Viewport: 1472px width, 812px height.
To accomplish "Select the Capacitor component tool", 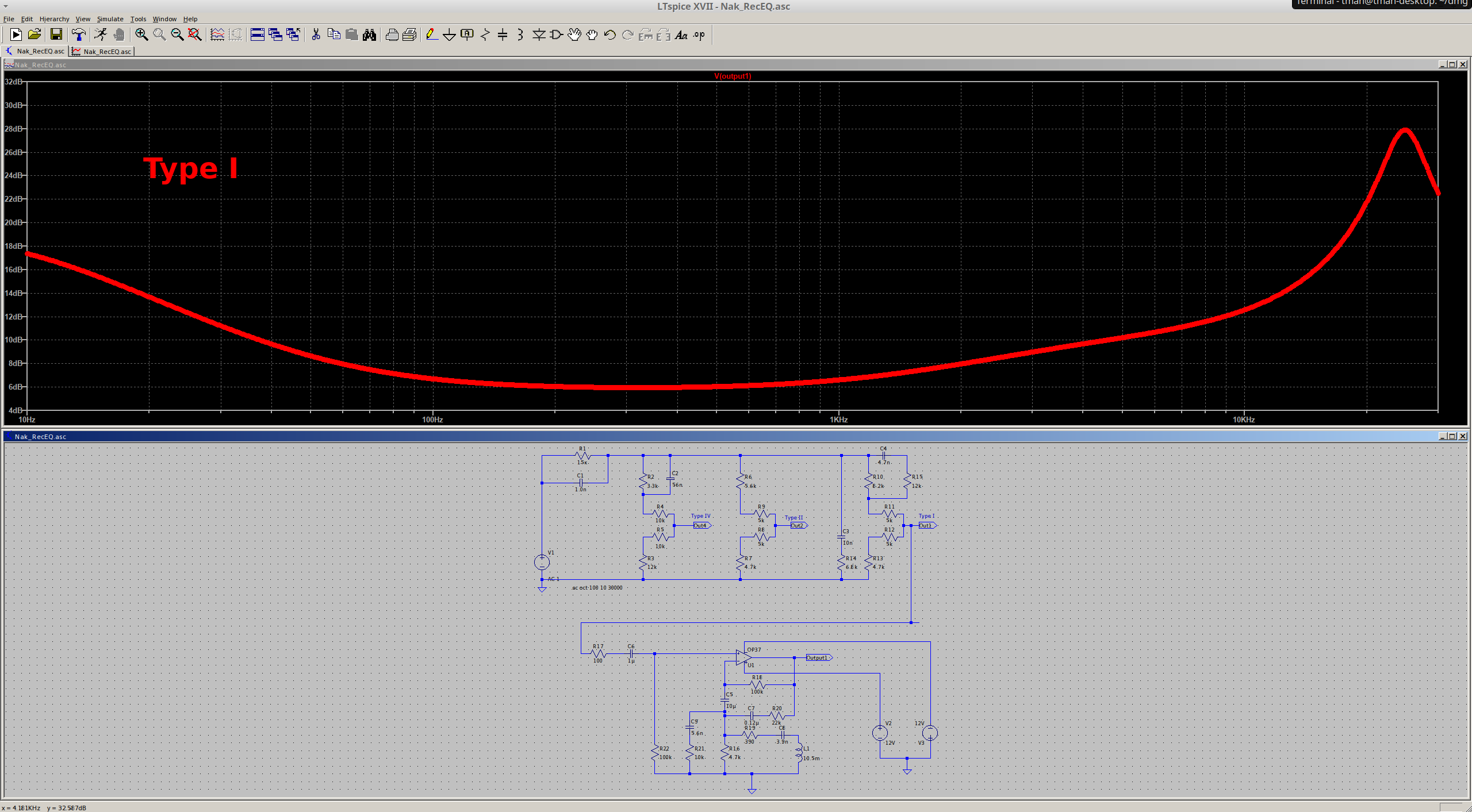I will point(502,35).
